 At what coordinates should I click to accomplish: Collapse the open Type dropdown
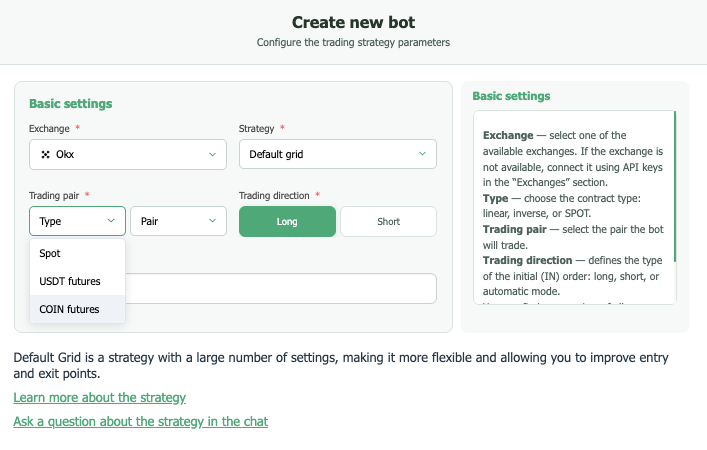click(77, 221)
